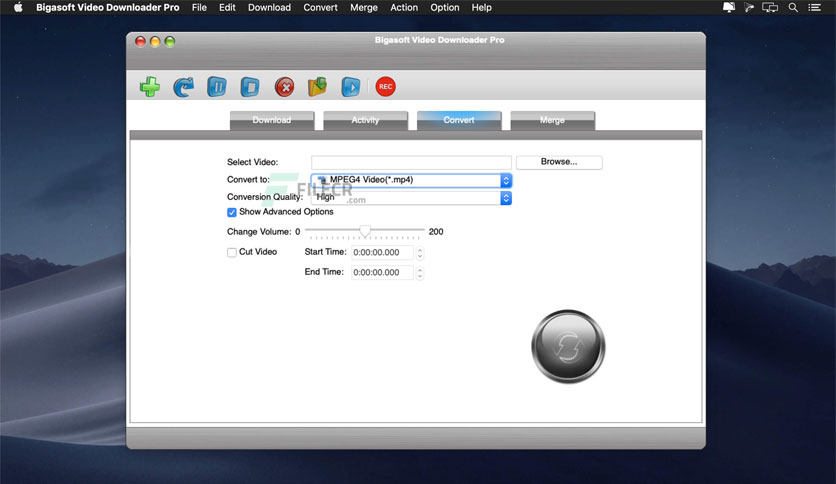
Task: Click the monitor status icon in menu bar
Action: (x=729, y=7)
